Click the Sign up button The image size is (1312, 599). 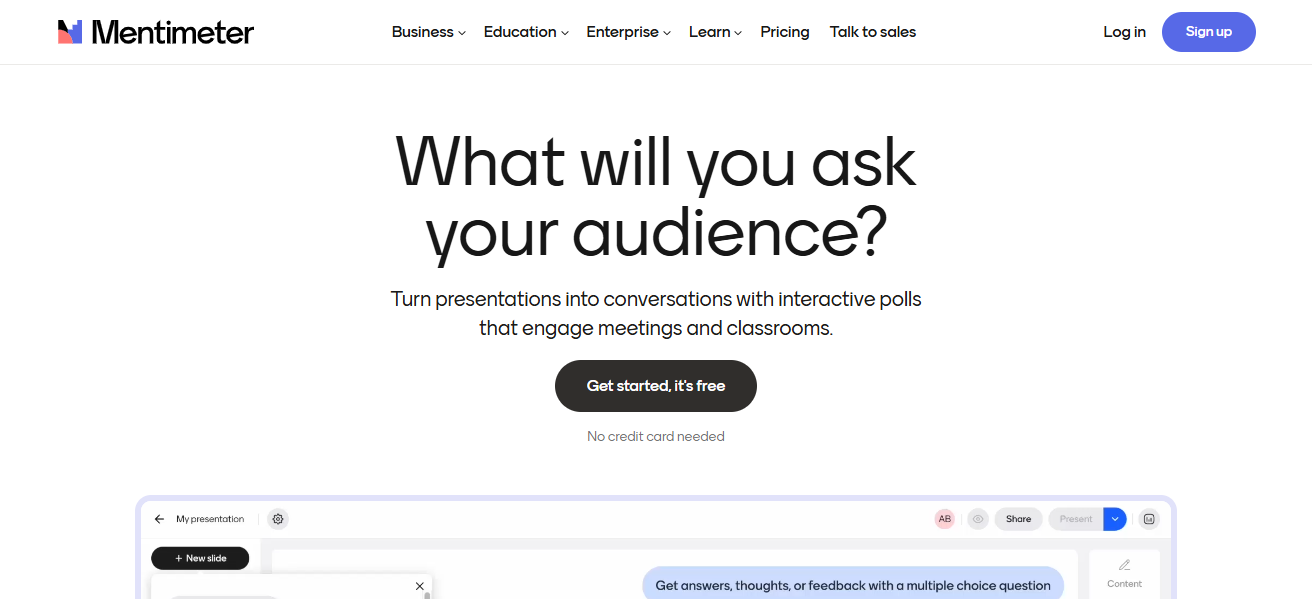click(1209, 32)
